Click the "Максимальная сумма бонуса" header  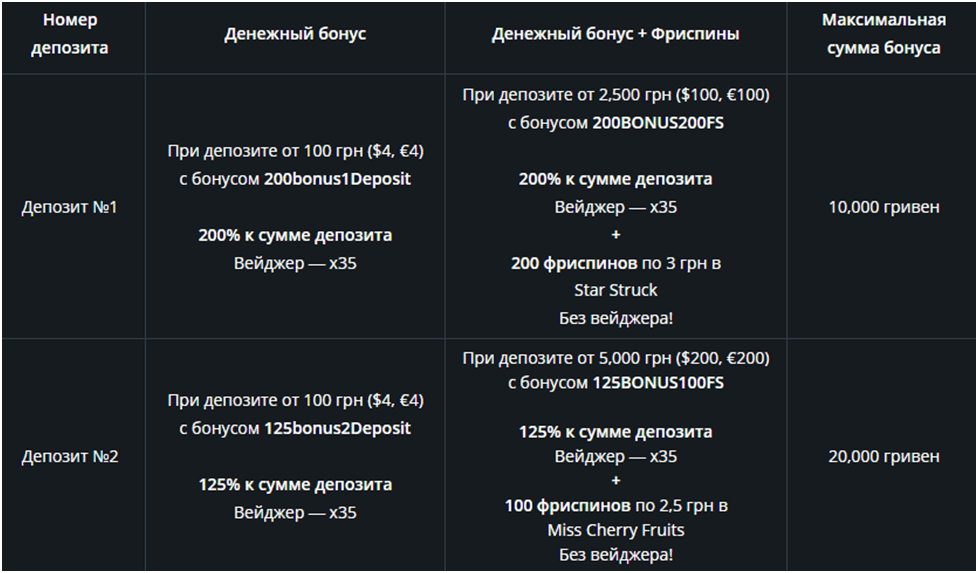point(883,34)
